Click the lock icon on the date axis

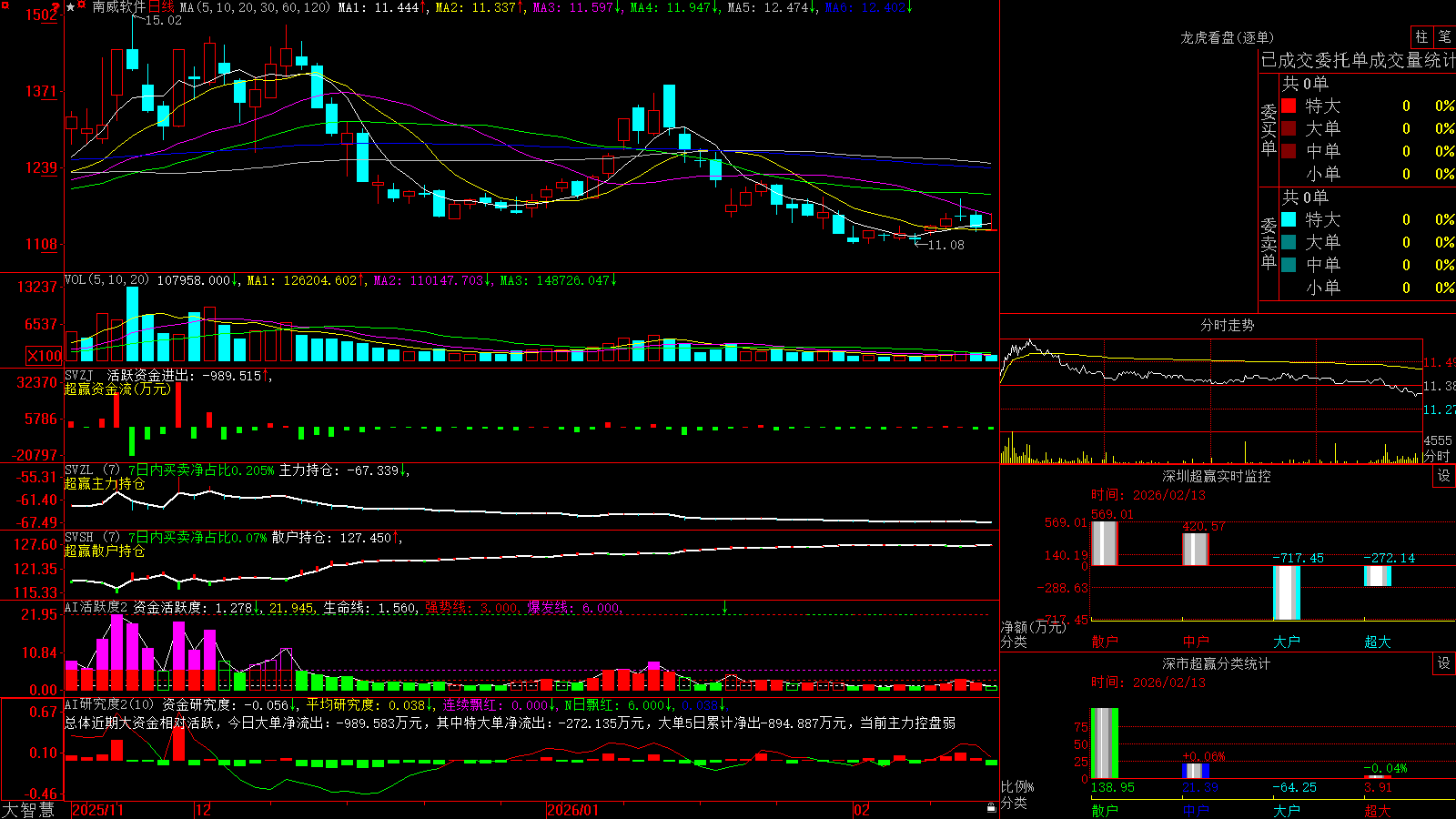[x=991, y=808]
